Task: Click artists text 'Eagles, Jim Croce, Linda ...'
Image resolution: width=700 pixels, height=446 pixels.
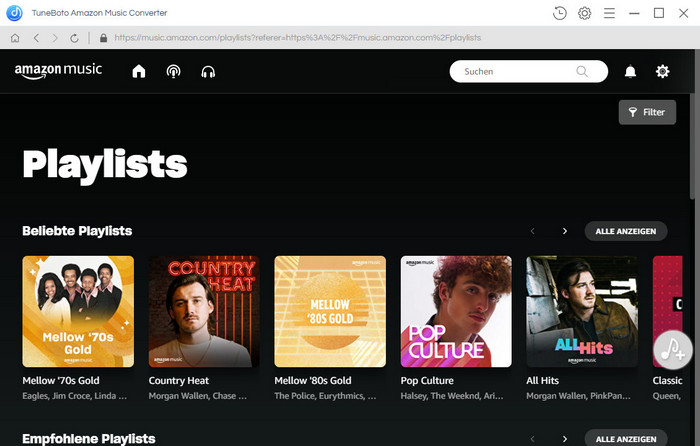Action: 75,396
